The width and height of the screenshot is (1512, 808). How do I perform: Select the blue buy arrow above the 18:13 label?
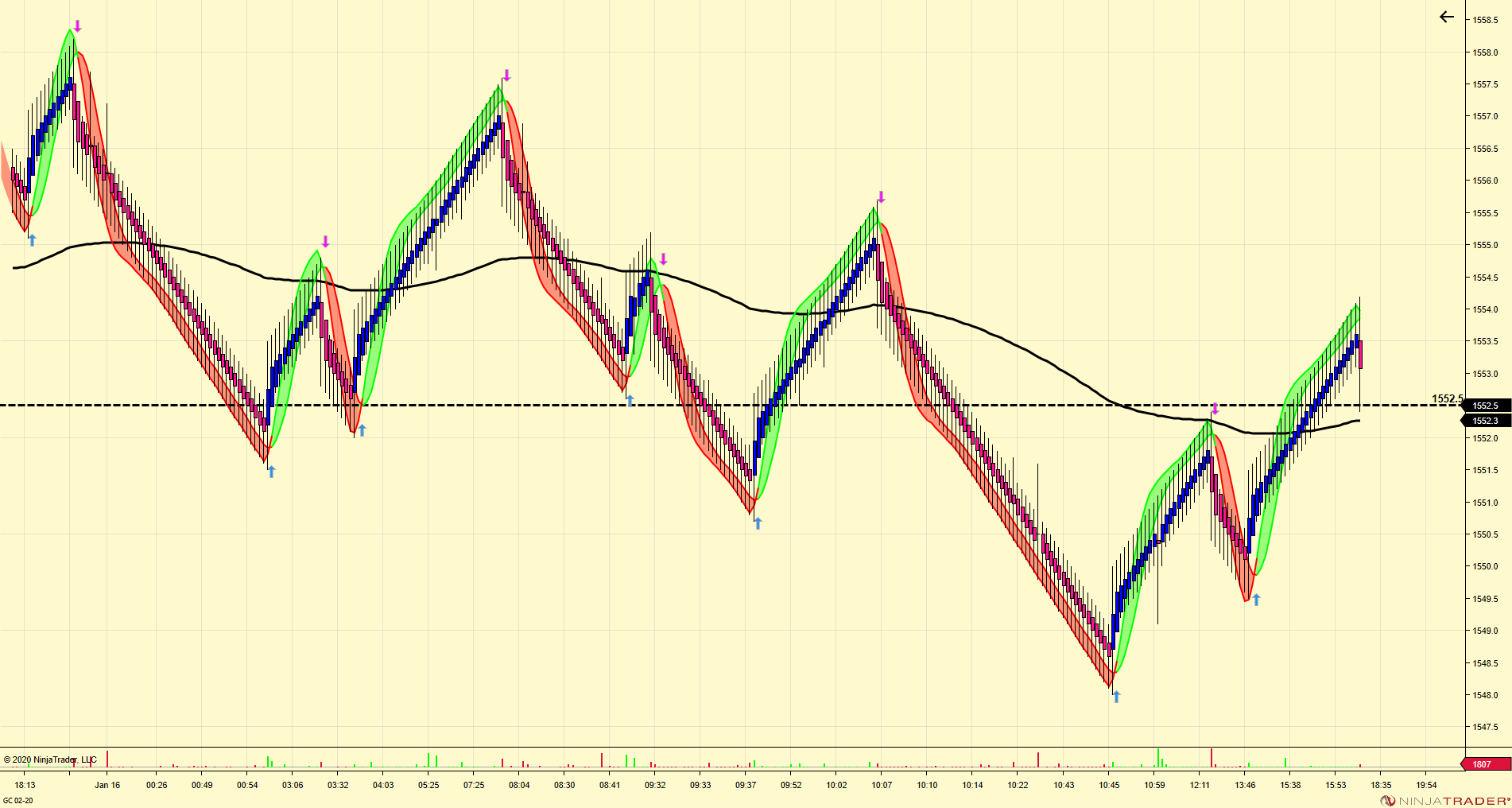(32, 240)
